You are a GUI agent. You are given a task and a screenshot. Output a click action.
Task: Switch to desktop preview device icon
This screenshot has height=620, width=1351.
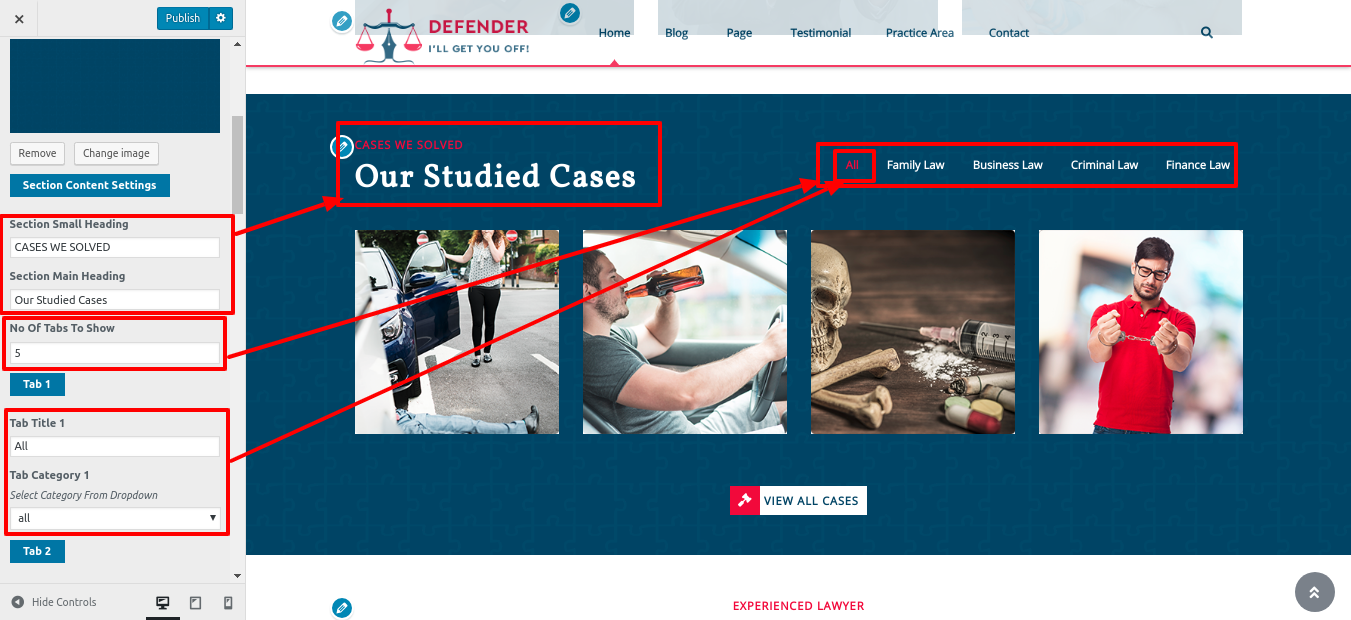click(163, 602)
